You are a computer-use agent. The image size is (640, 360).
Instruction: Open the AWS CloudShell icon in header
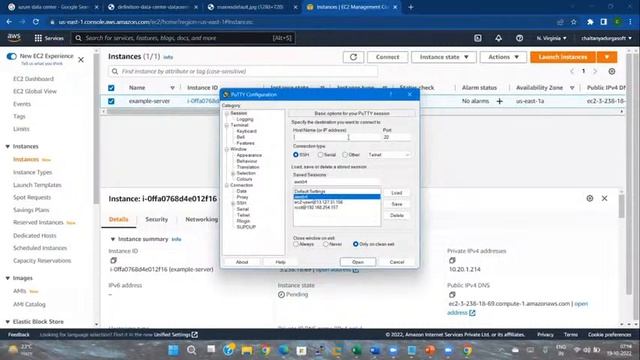coord(478,38)
